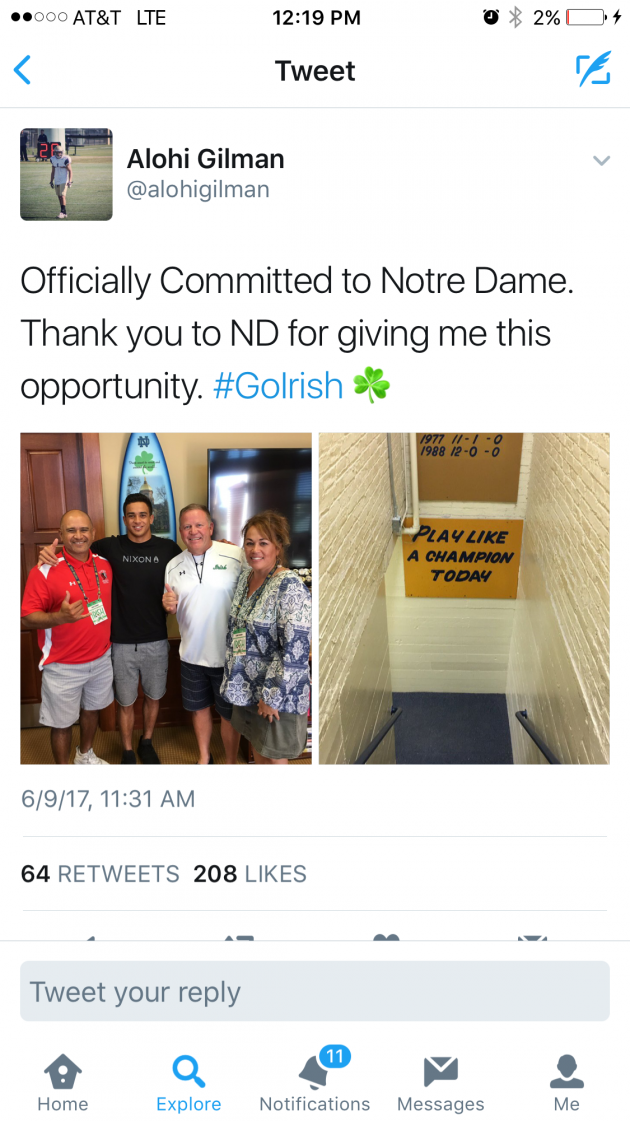630x1121 pixels.
Task: Open the #GoIrish hashtag link
Action: (x=278, y=386)
